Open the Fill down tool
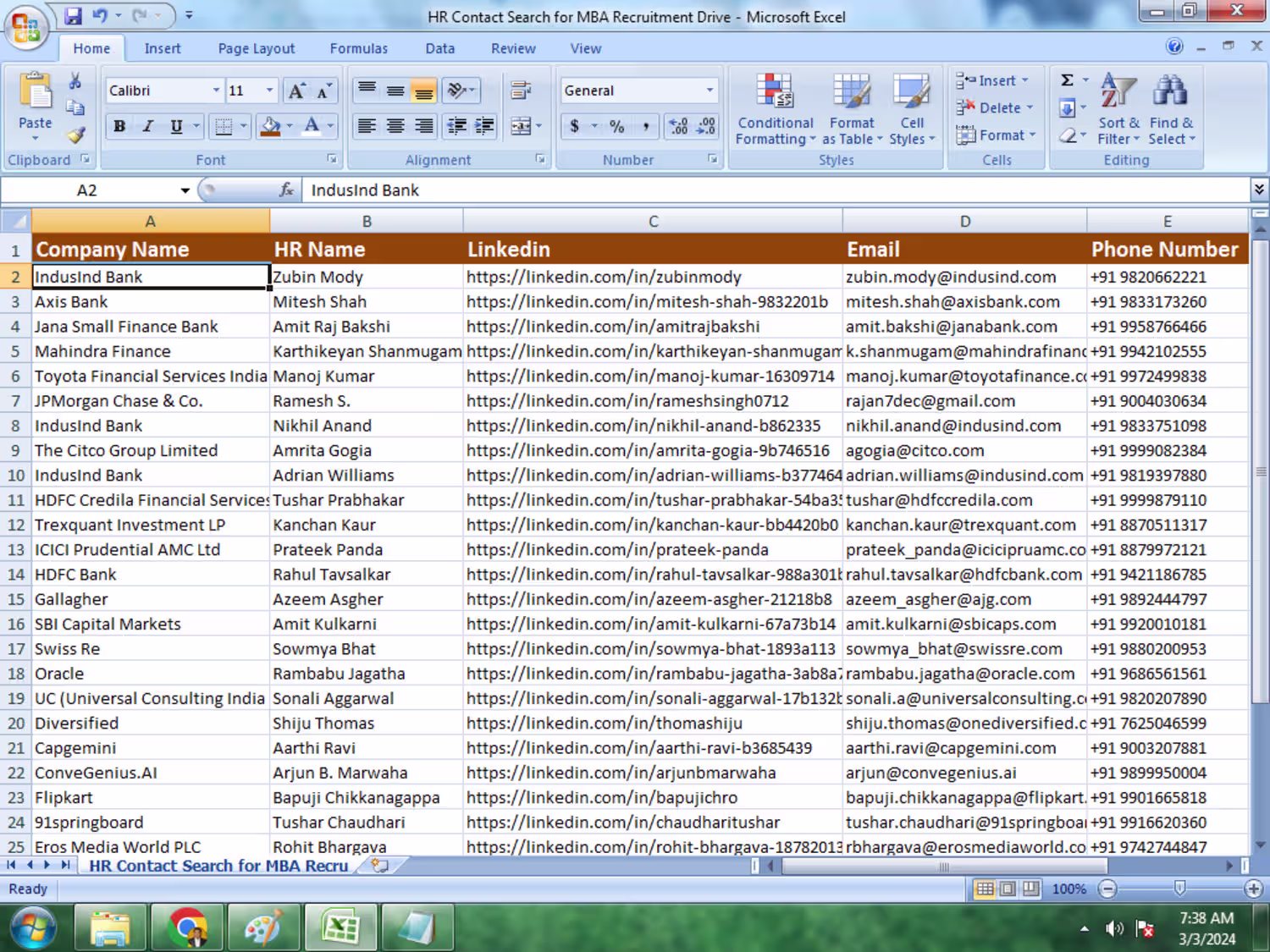This screenshot has width=1270, height=952. click(x=1068, y=107)
